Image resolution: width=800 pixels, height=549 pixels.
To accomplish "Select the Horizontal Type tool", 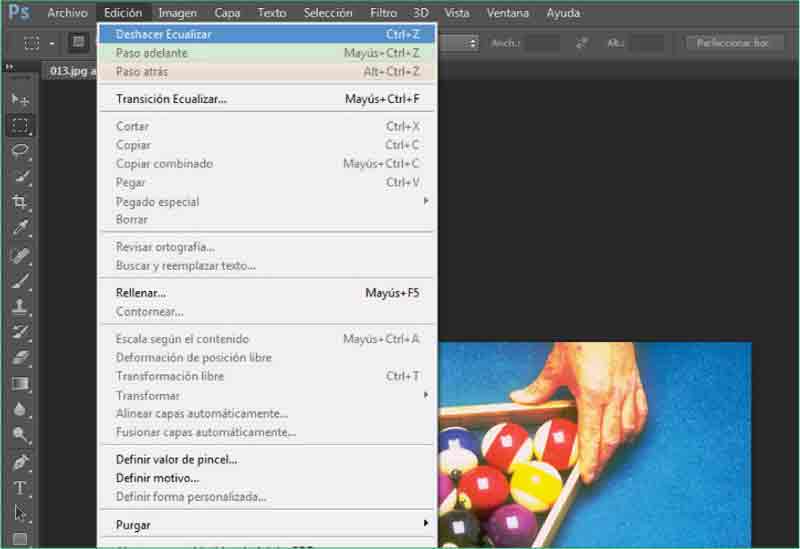I will click(x=19, y=488).
